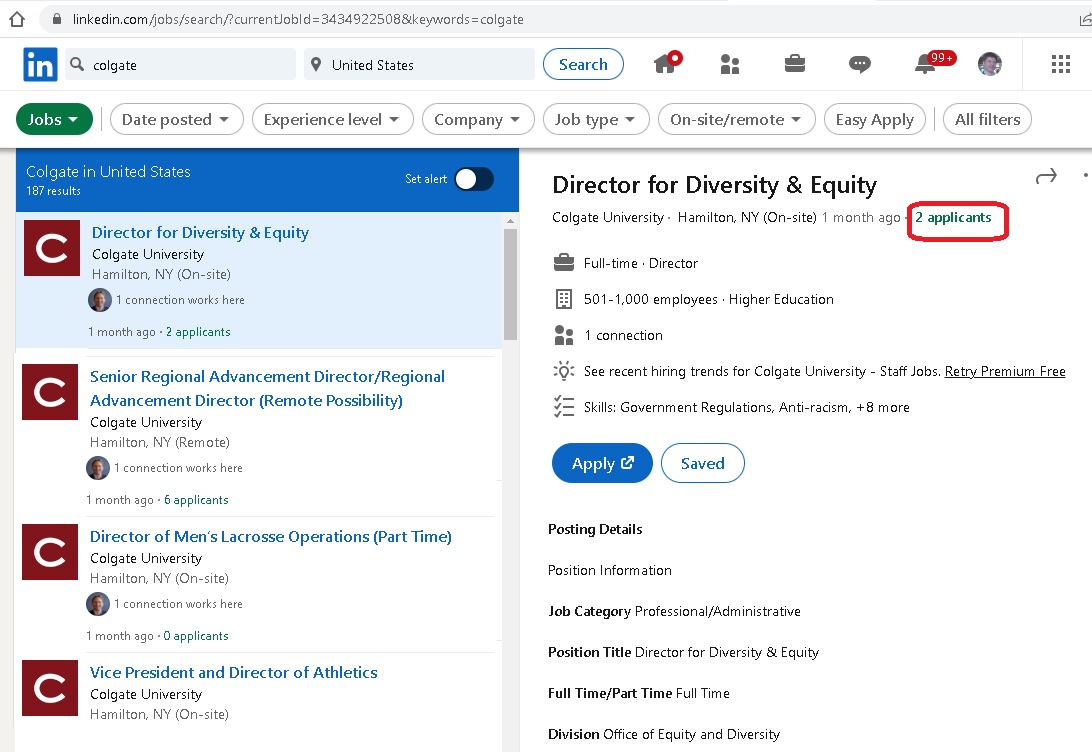Open the Jobs briefcase icon
This screenshot has width=1092, height=752.
tap(795, 64)
